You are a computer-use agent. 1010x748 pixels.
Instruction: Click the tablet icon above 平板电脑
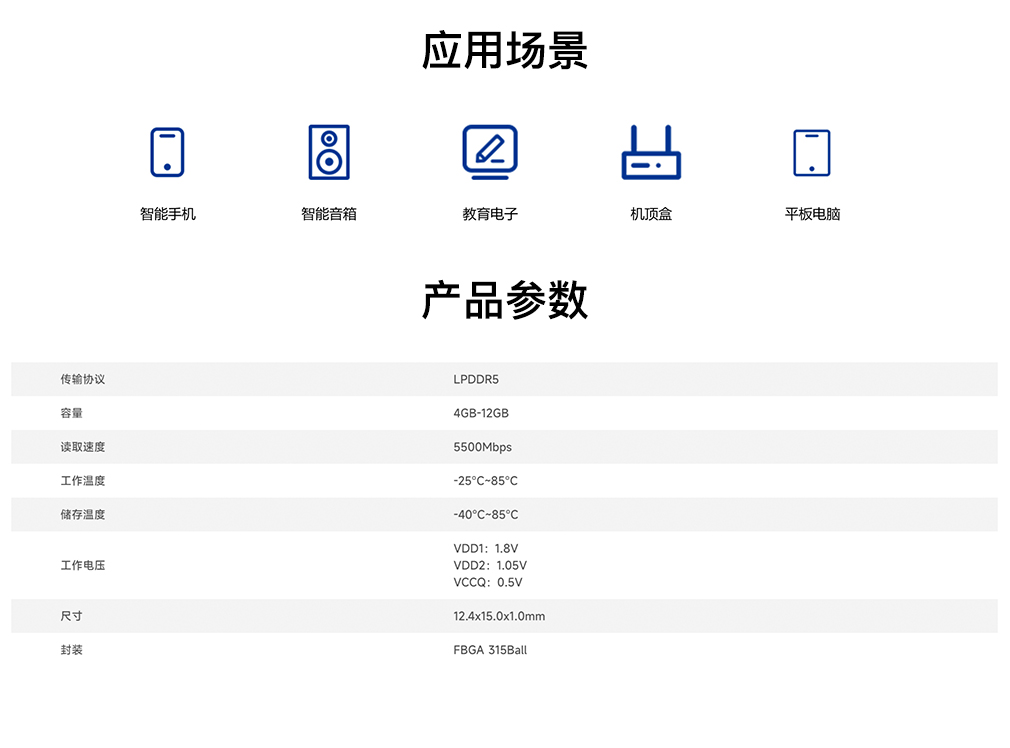click(x=811, y=153)
